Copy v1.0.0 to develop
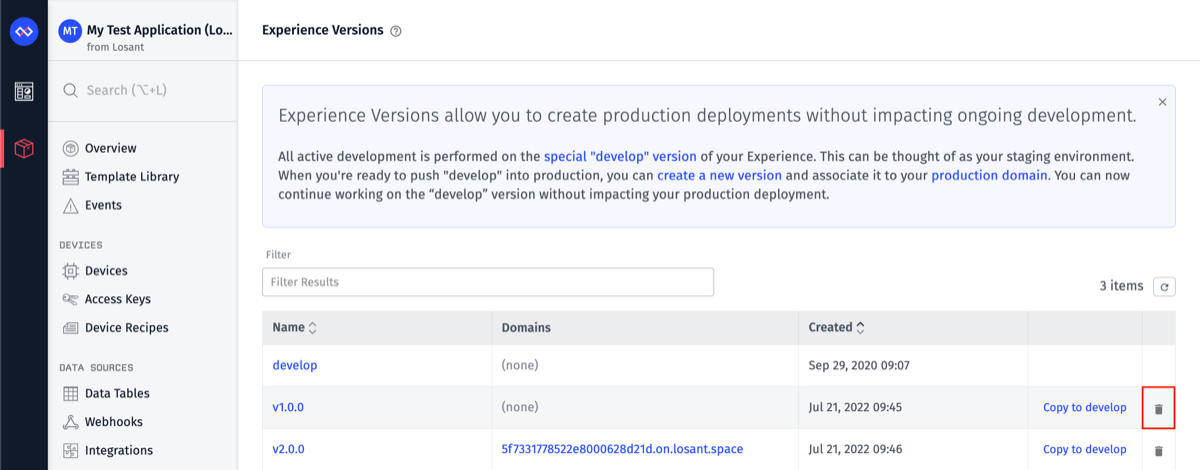1200x470 pixels. click(x=1085, y=408)
